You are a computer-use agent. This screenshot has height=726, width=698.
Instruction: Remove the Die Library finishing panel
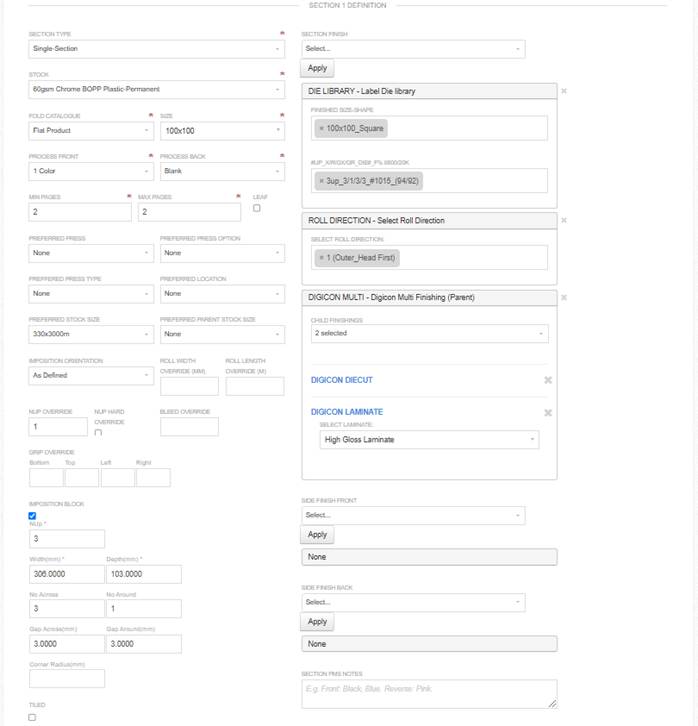click(x=563, y=91)
